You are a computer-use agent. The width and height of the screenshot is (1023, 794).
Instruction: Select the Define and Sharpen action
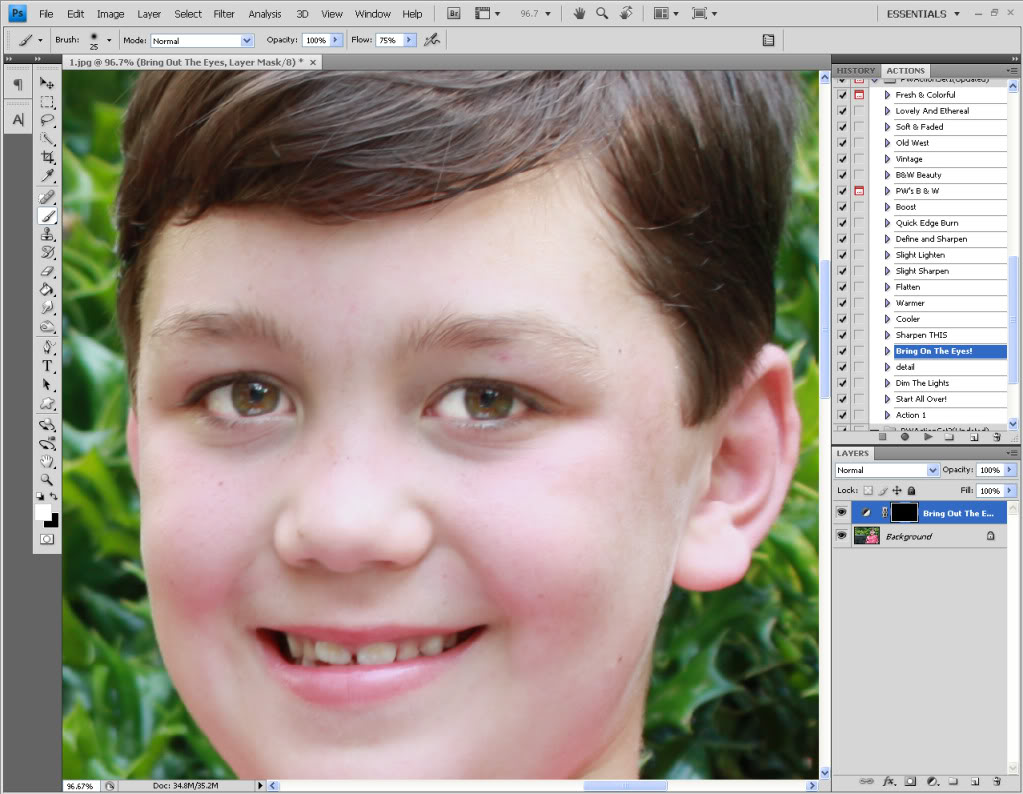931,239
